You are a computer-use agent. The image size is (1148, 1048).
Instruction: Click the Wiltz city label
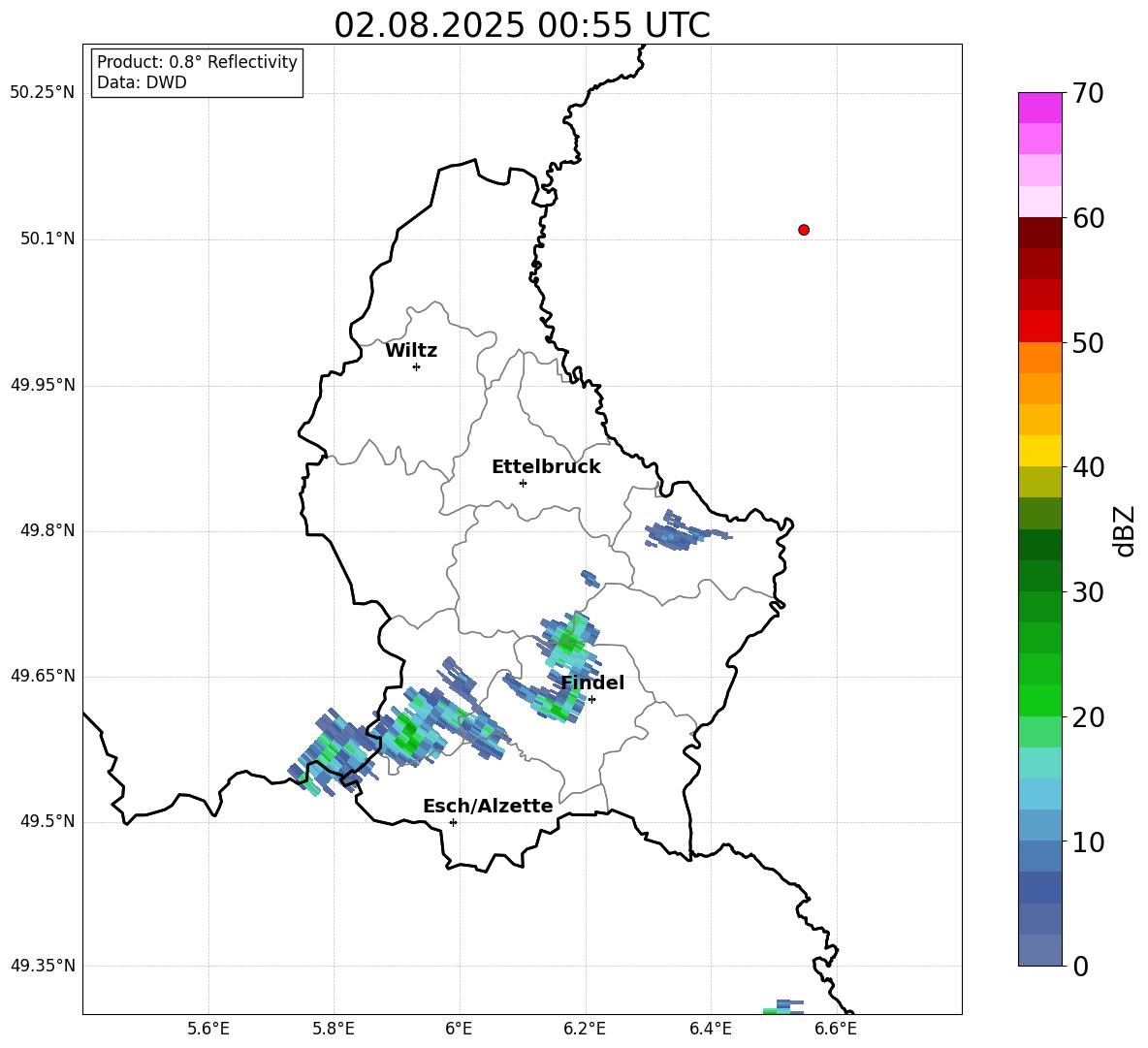click(x=411, y=351)
